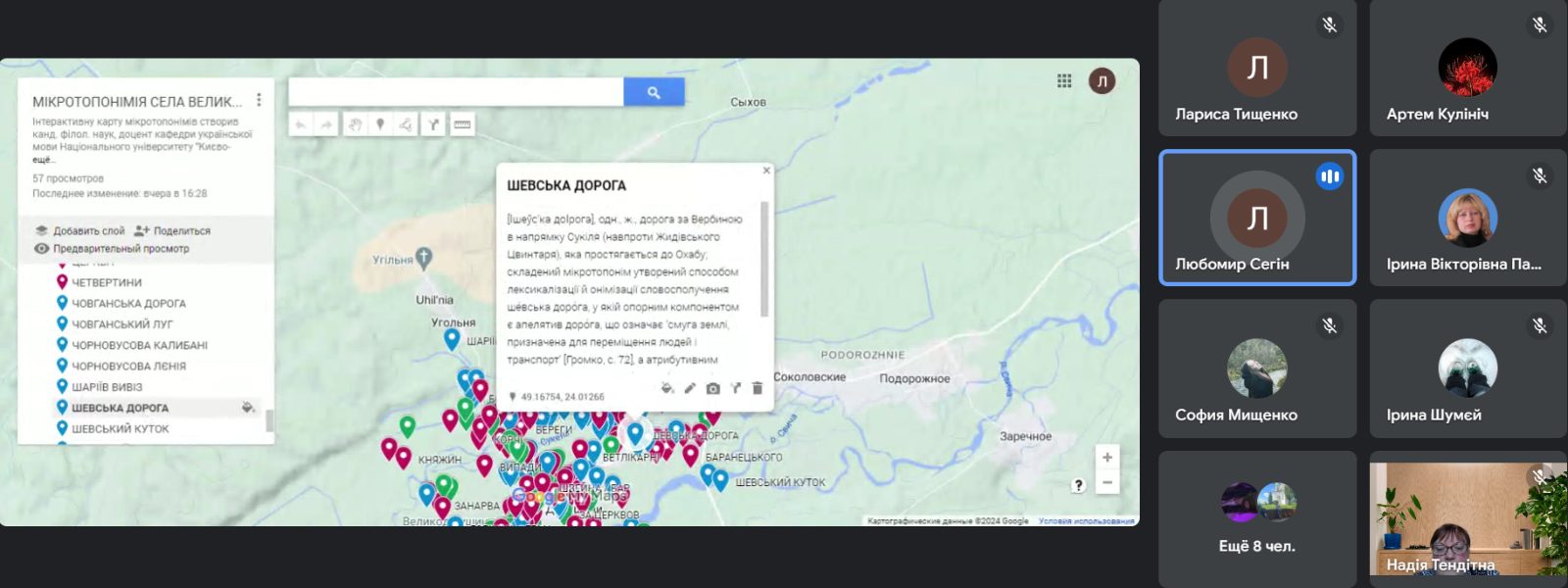Click the pencil edit icon in popup
The image size is (1568, 588).
point(690,388)
